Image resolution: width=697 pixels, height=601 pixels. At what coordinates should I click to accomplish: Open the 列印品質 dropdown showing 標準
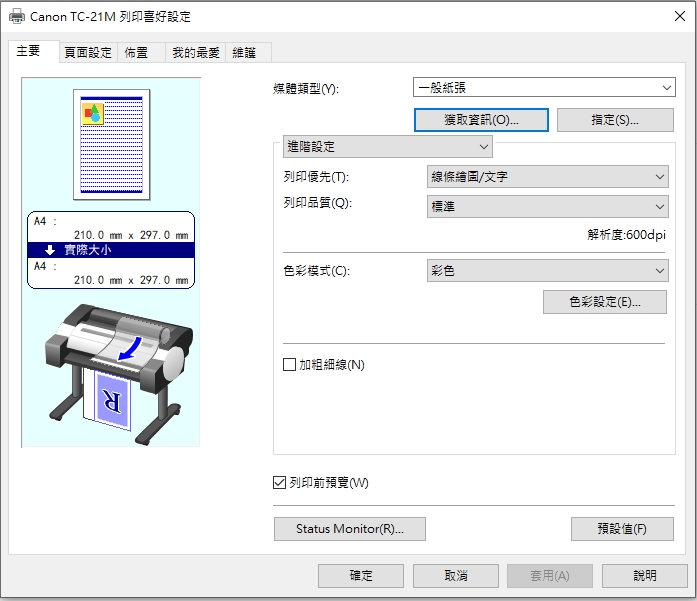point(548,206)
